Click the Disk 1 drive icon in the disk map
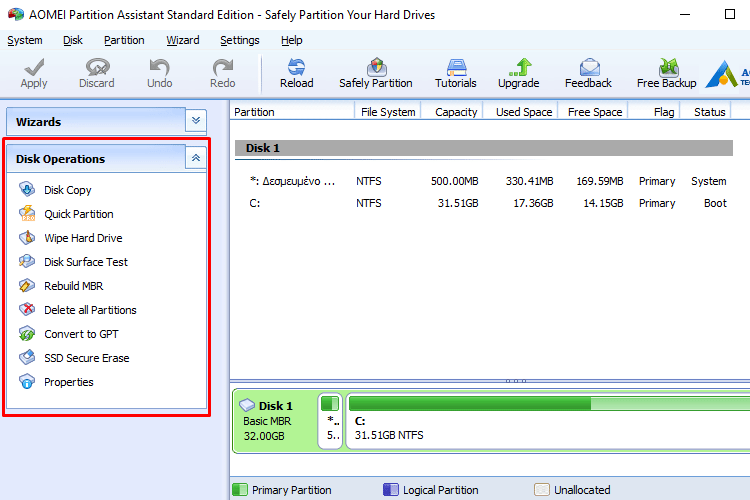This screenshot has width=750, height=500. (247, 405)
